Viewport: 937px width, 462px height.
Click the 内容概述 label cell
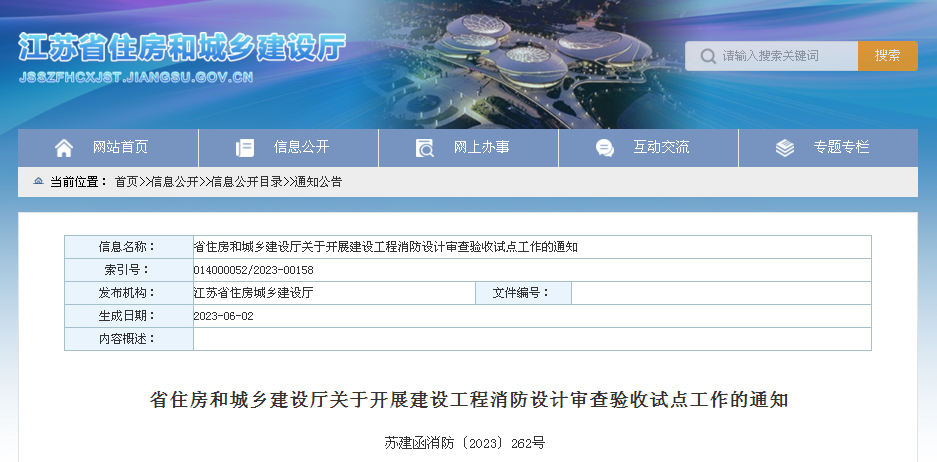(129, 339)
